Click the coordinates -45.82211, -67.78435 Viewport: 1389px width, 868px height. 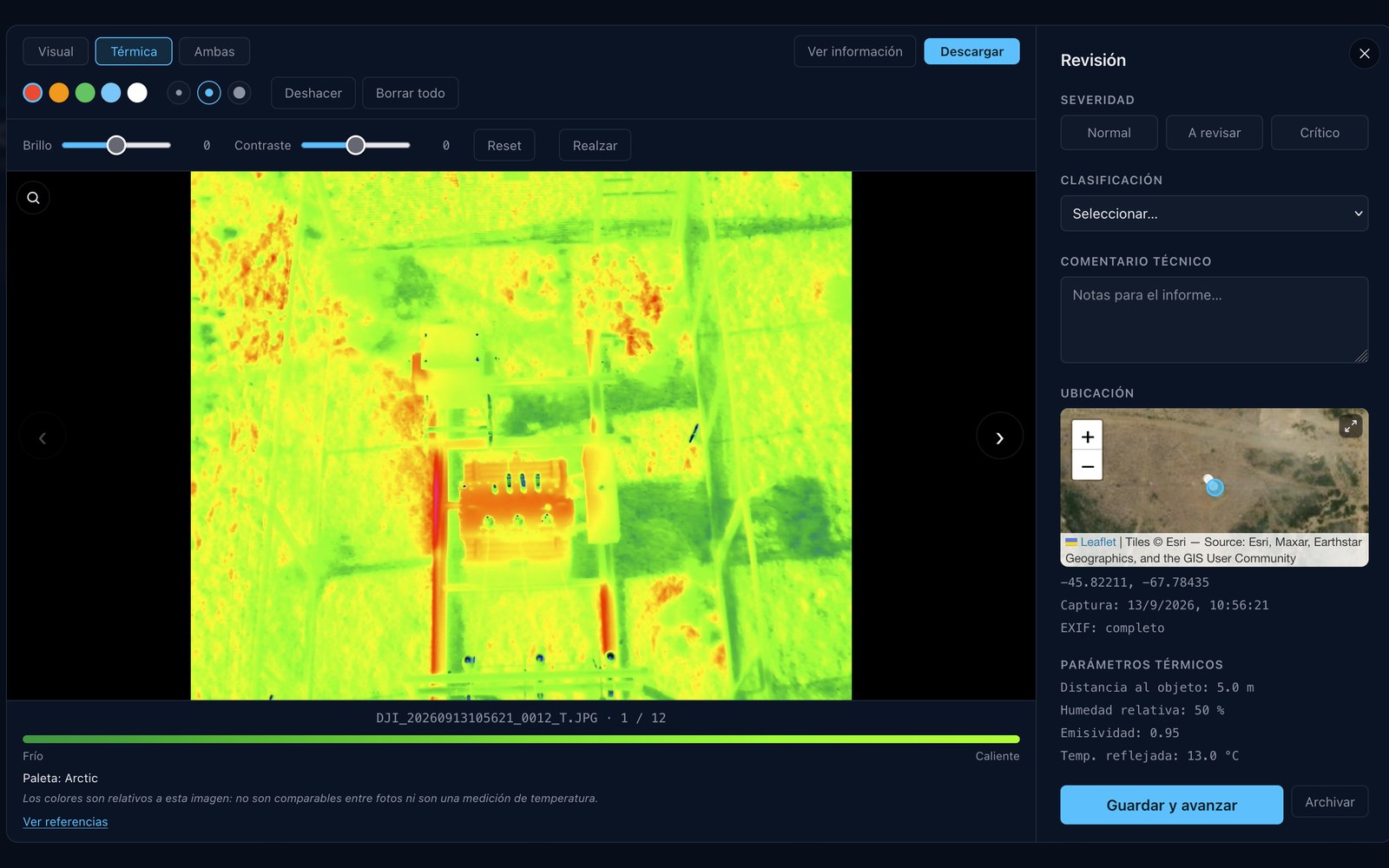1135,582
